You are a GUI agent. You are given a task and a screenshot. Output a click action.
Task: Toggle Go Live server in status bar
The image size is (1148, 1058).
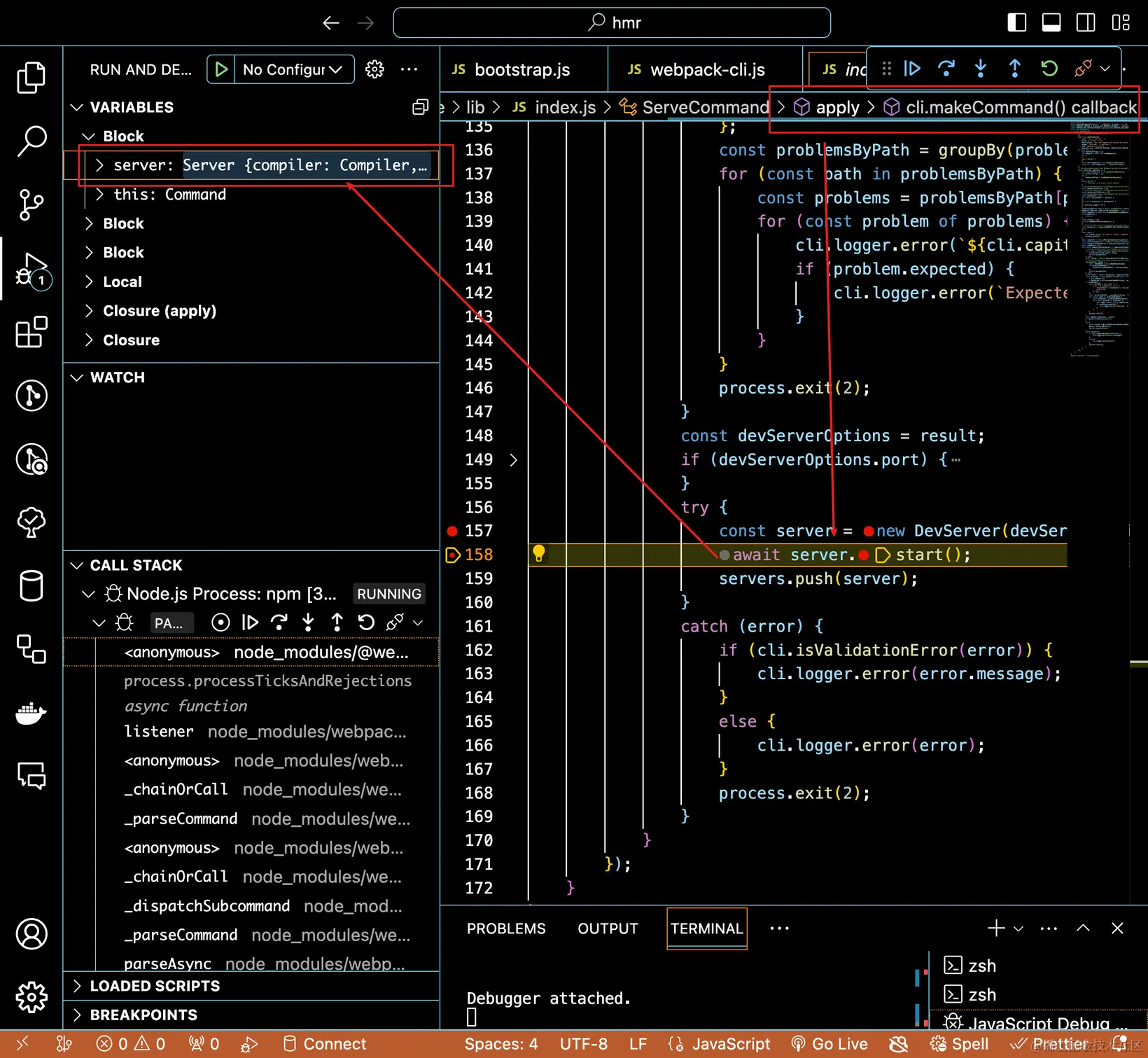tap(829, 1044)
